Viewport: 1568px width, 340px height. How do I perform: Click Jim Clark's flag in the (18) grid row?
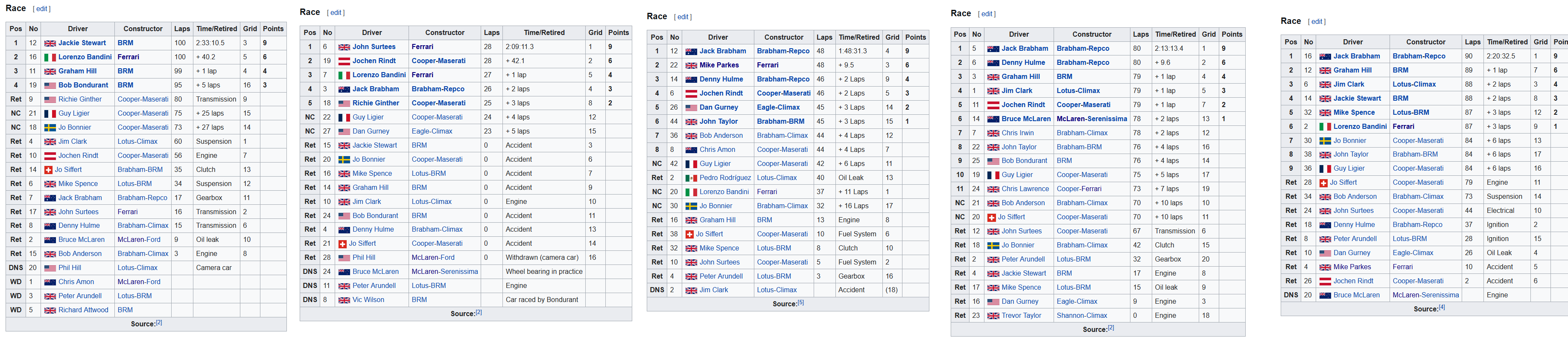(691, 291)
